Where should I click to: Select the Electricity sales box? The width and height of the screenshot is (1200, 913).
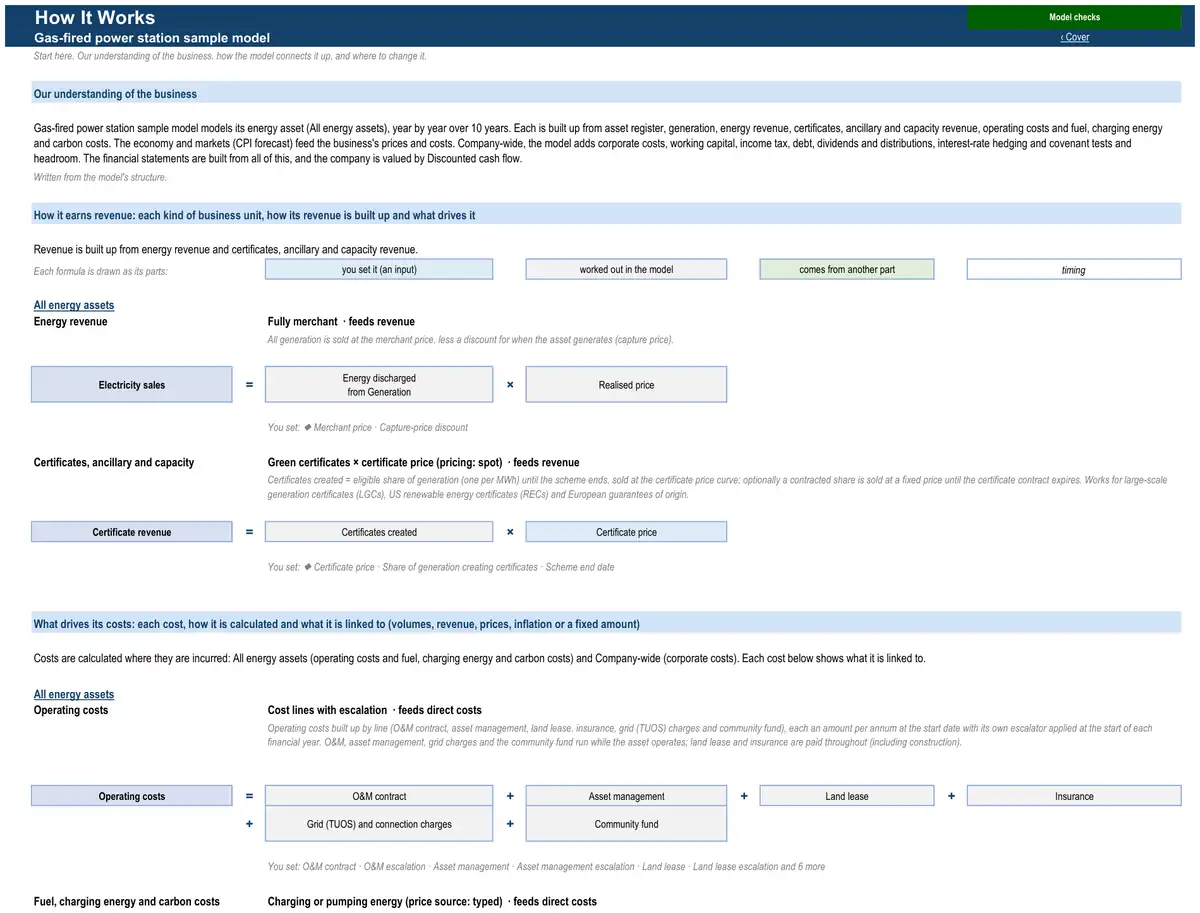point(132,385)
